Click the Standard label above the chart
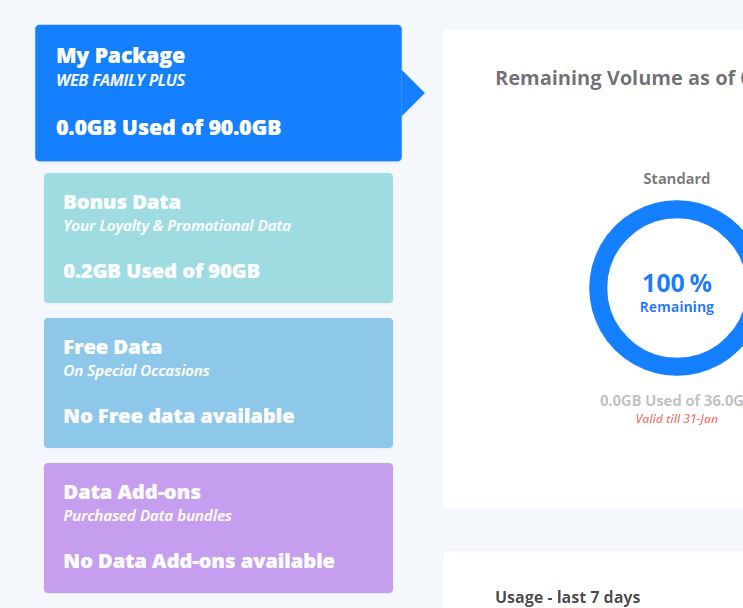The height and width of the screenshot is (608, 743). click(677, 179)
